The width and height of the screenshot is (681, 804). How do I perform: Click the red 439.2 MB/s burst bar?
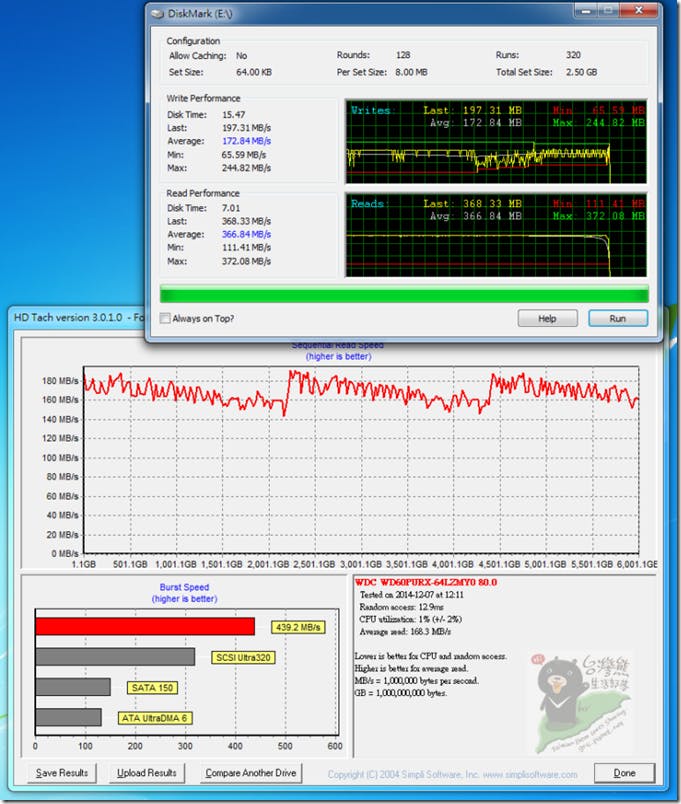145,627
